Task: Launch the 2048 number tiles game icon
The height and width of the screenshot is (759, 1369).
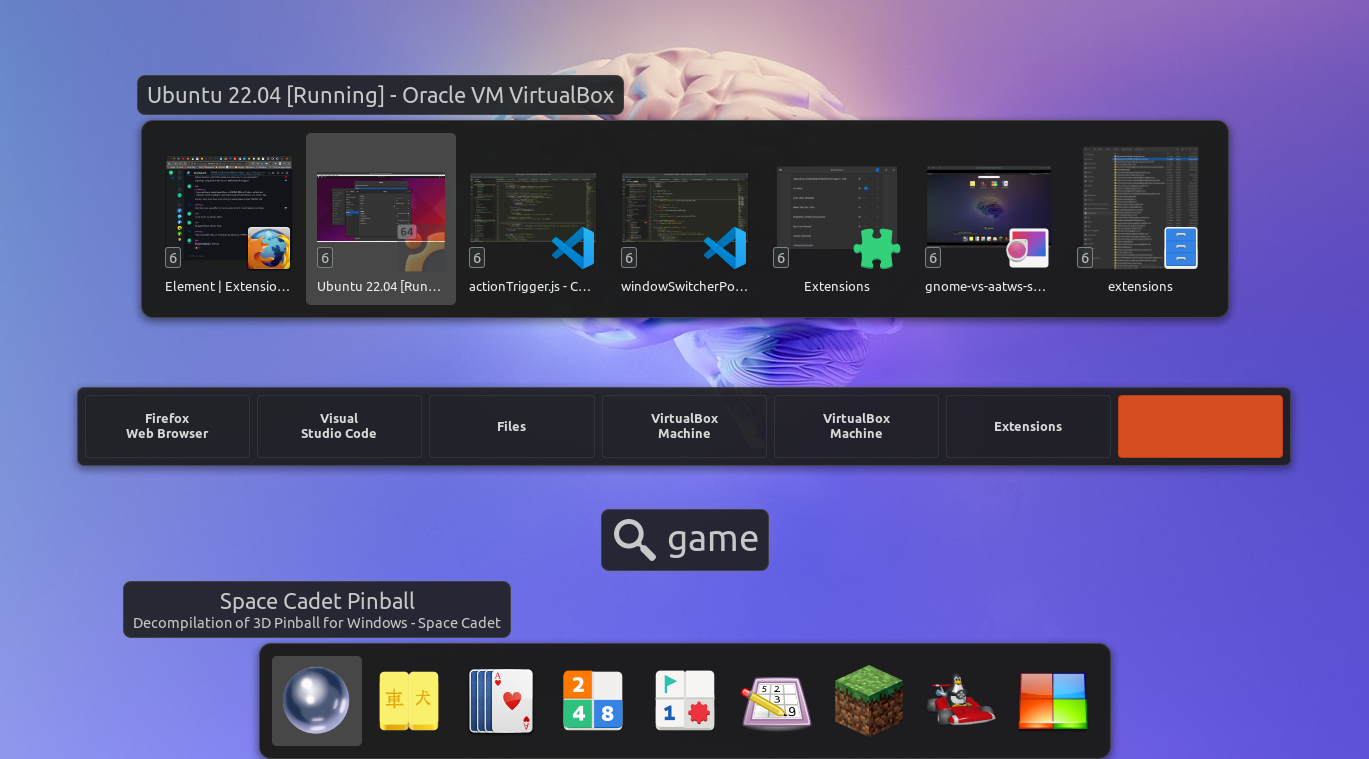Action: point(593,701)
